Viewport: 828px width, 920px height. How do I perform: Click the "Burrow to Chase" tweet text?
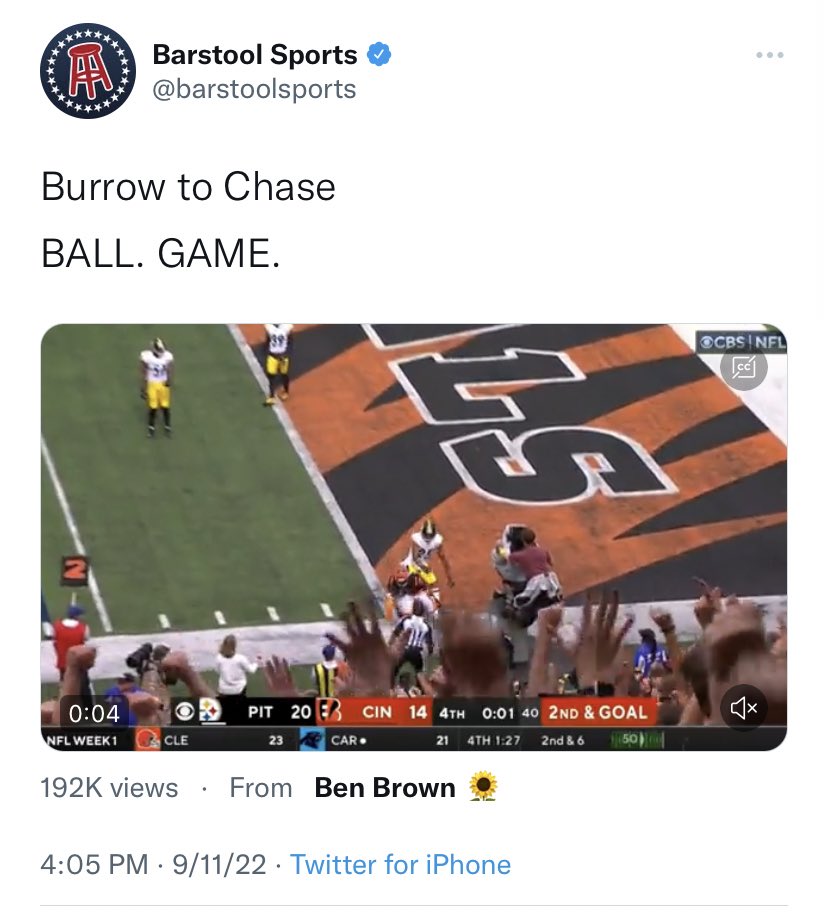[188, 187]
